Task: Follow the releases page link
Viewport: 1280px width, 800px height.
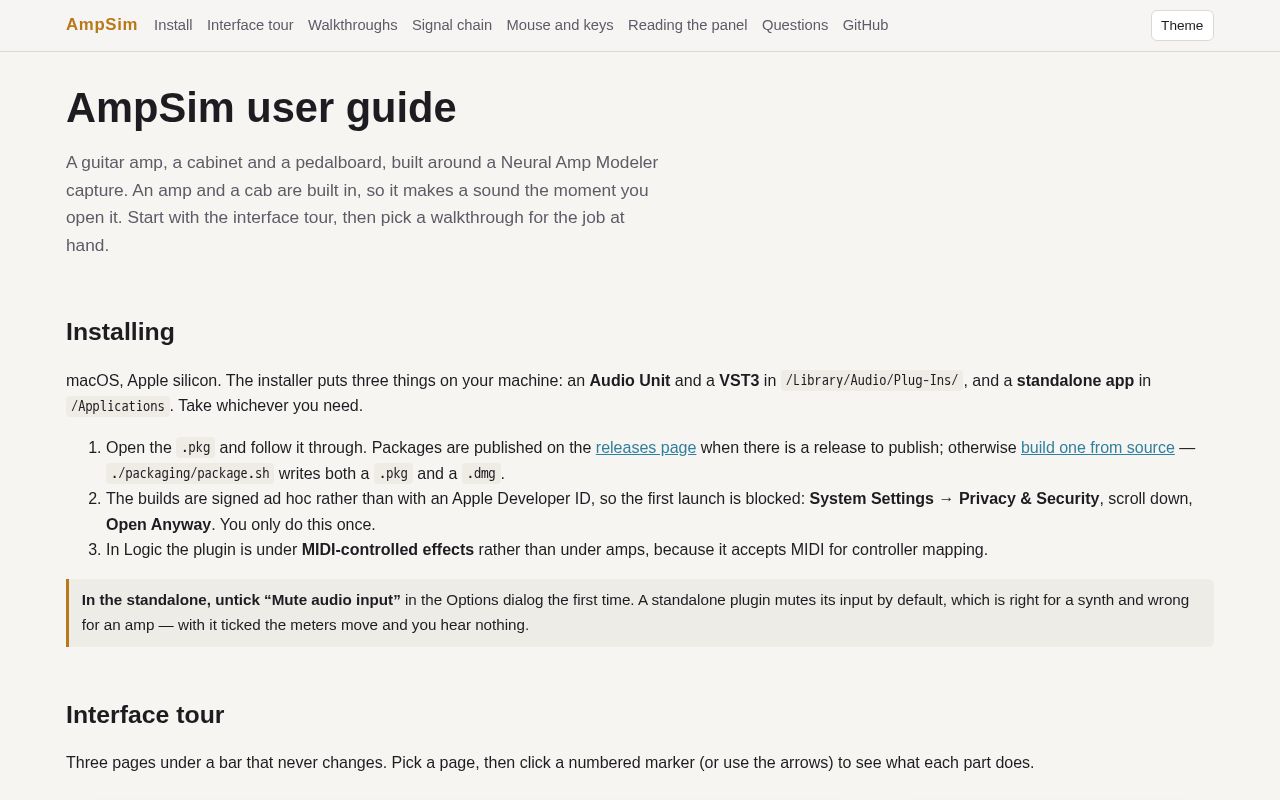Action: point(646,448)
